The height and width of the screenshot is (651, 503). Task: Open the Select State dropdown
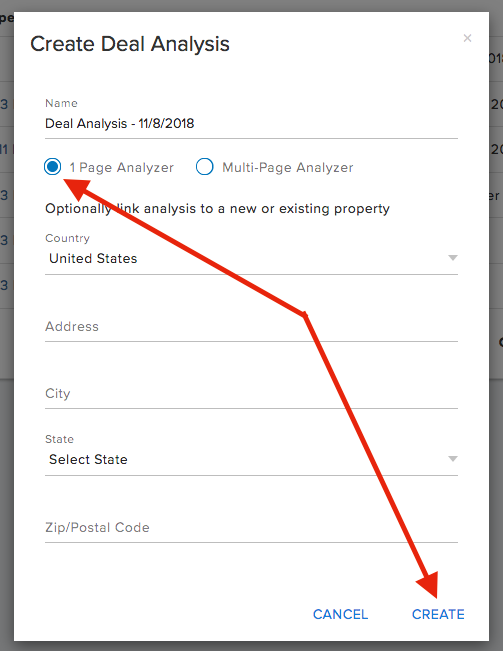coord(252,460)
